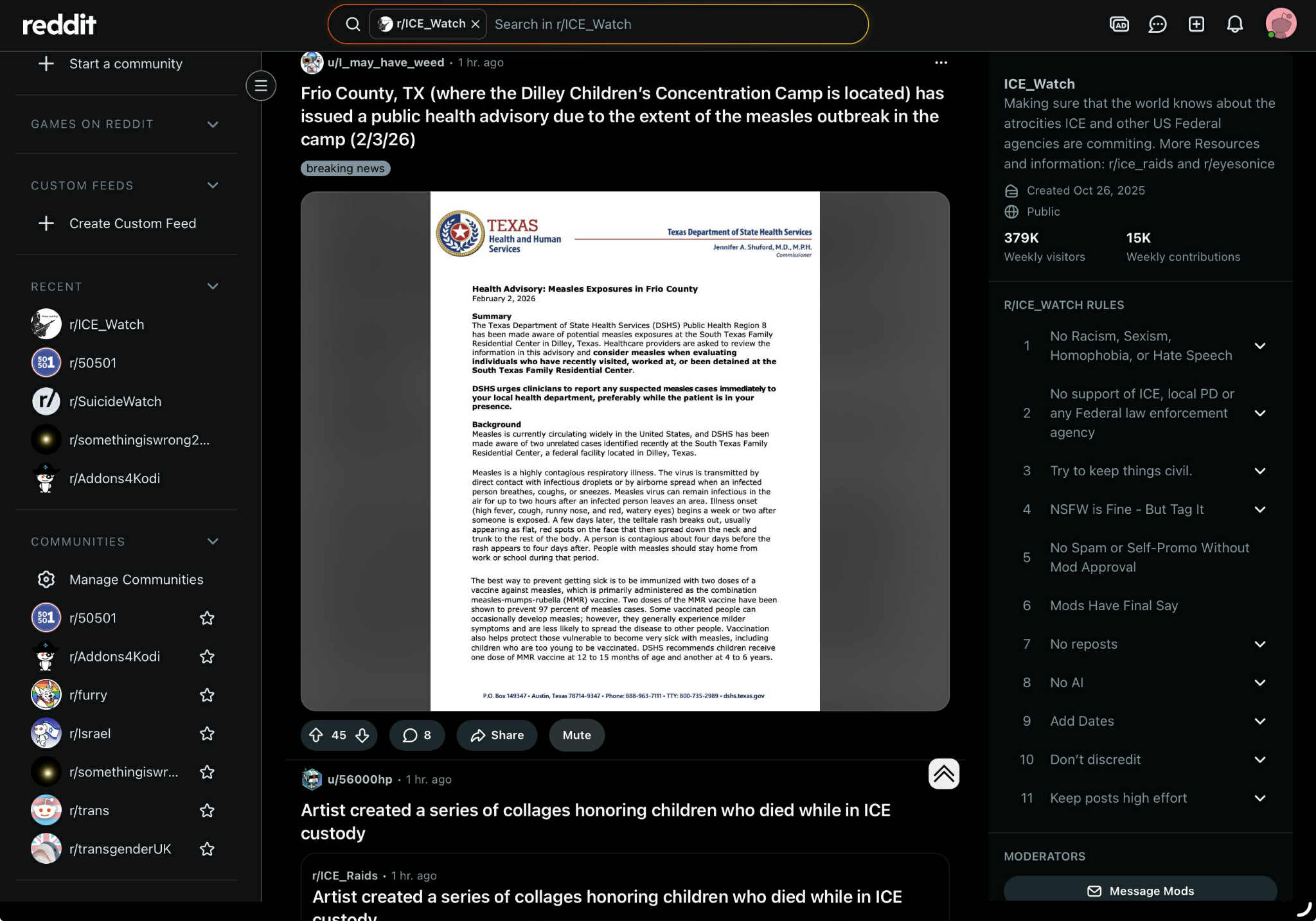
Task: Star r/transgenderUK as a favorite
Action: point(207,849)
